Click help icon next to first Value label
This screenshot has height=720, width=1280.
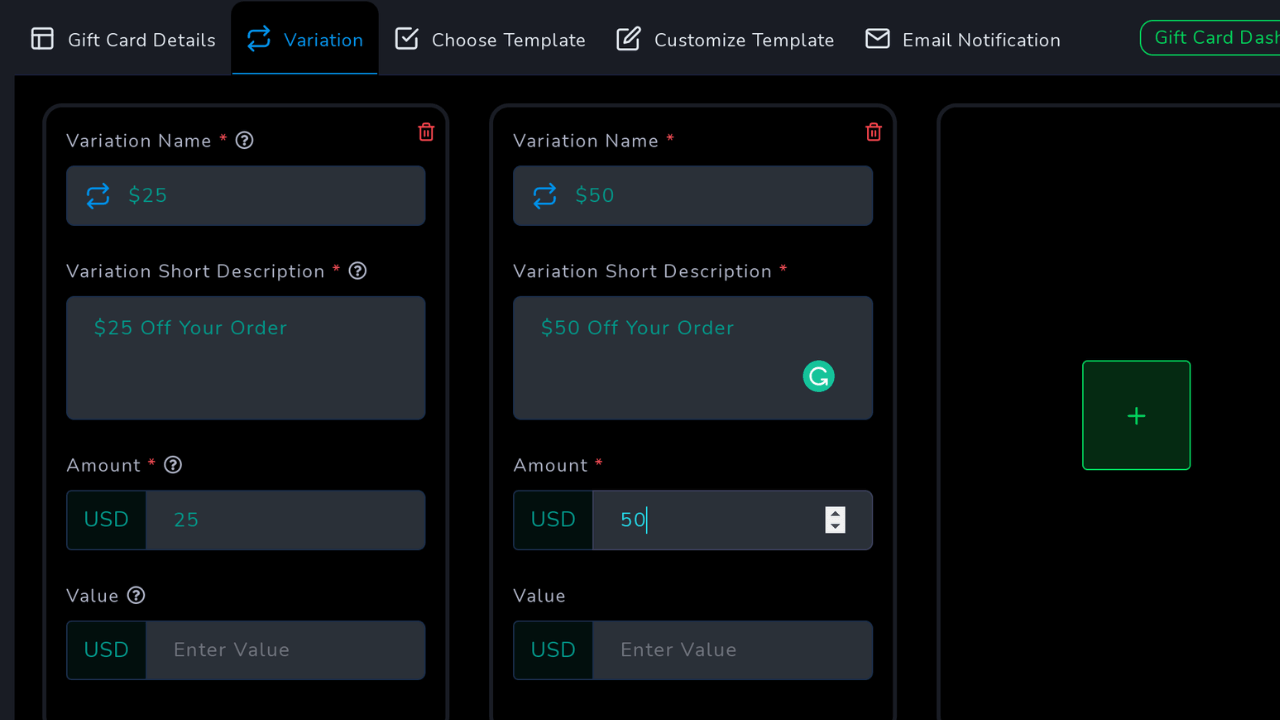pos(136,595)
